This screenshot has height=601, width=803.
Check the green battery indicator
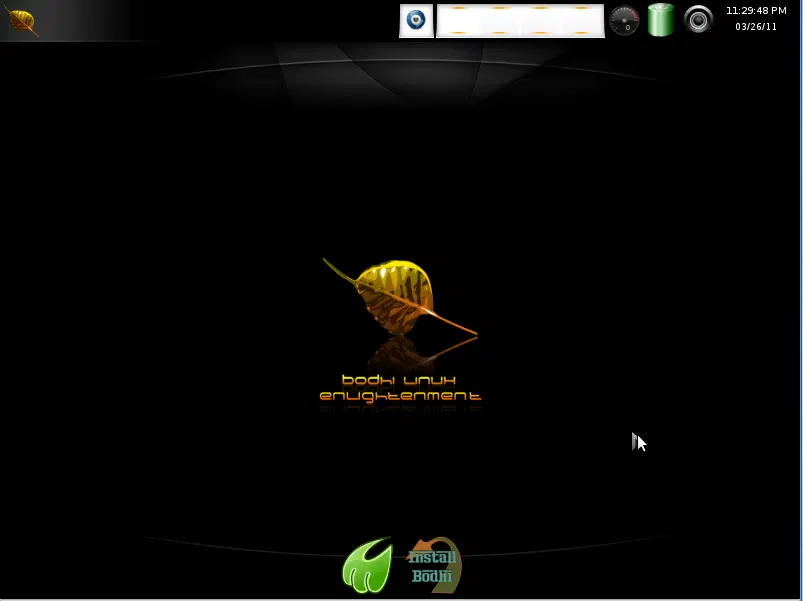[x=660, y=20]
